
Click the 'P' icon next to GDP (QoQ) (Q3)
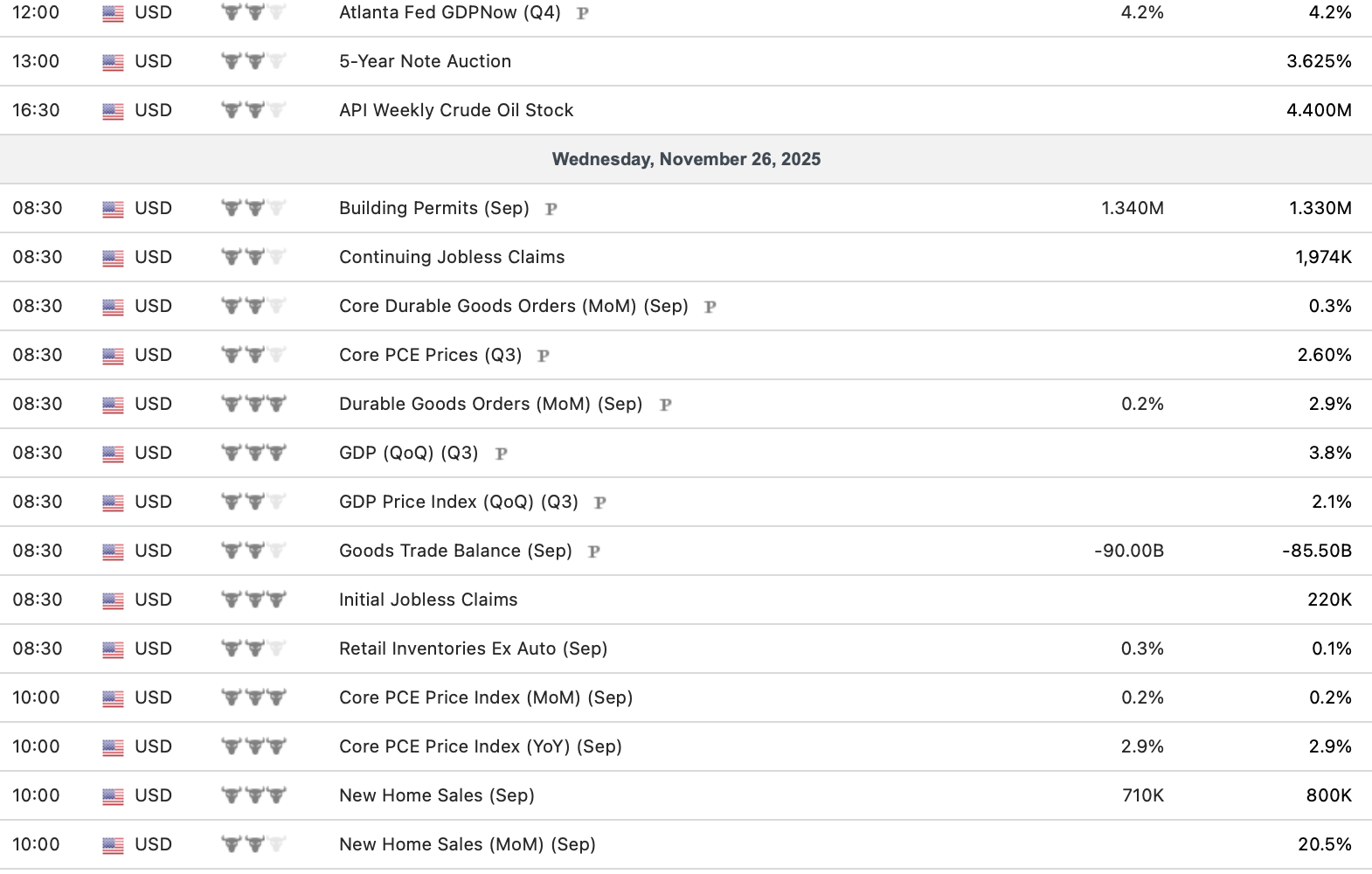502,454
